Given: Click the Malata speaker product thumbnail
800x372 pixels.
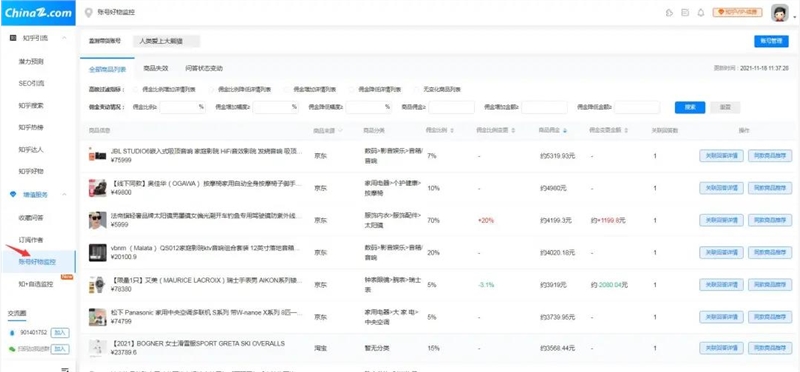Looking at the screenshot, I should [97, 253].
